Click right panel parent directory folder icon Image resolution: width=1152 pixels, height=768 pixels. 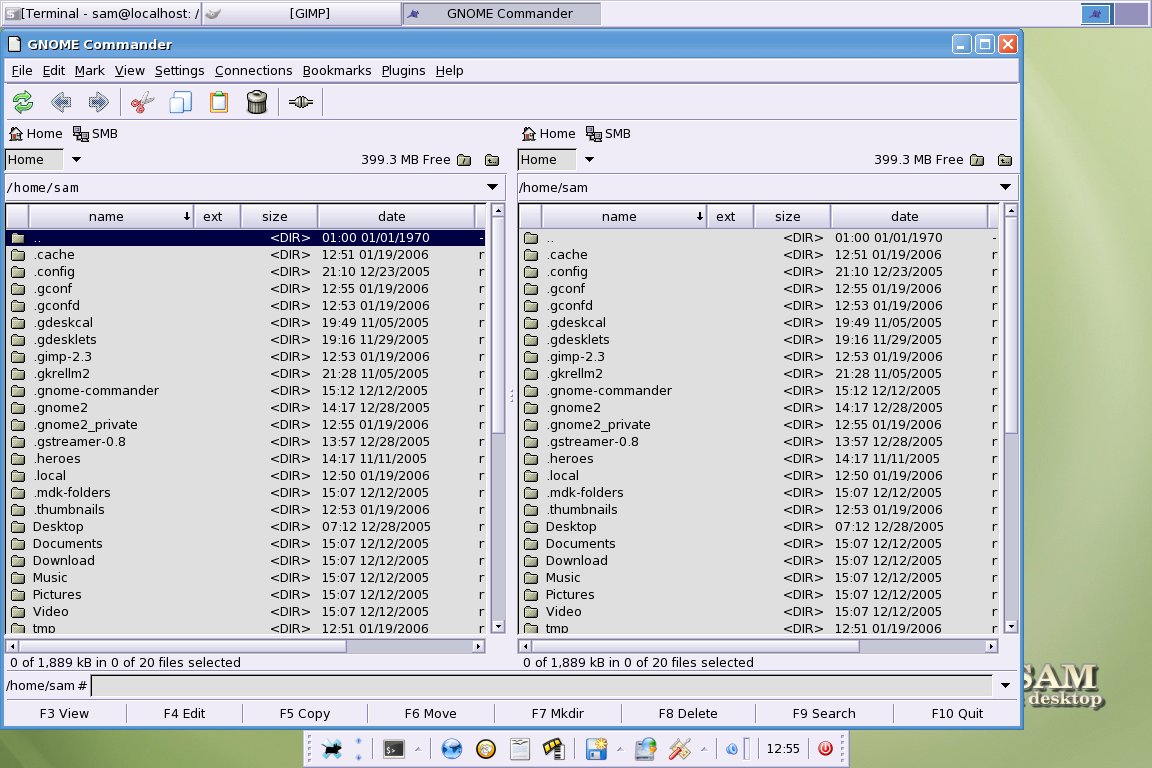pos(1005,160)
